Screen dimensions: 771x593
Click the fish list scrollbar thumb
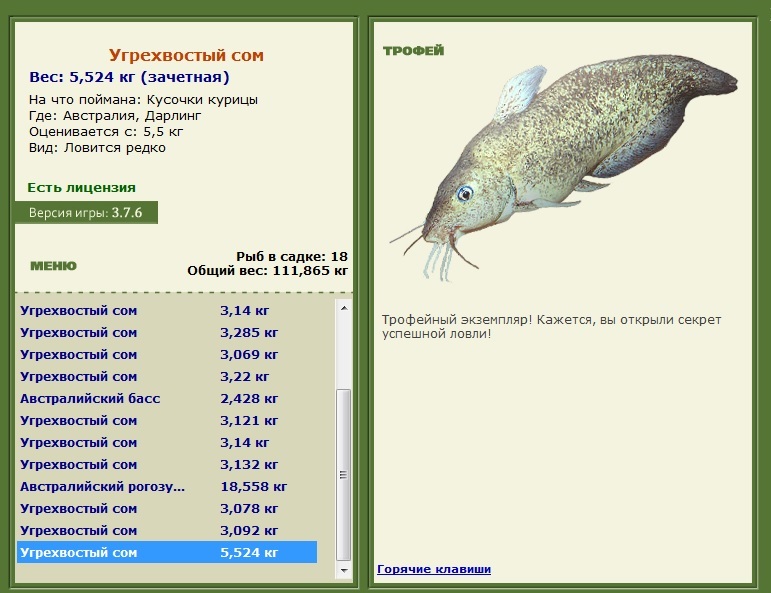tap(344, 474)
